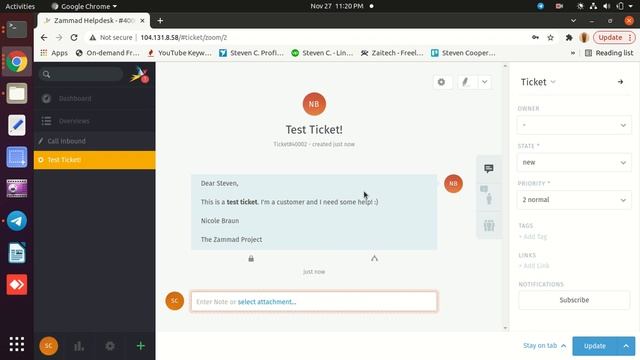Click the SC agent avatar beside reply field
This screenshot has width=640, height=360.
click(175, 301)
